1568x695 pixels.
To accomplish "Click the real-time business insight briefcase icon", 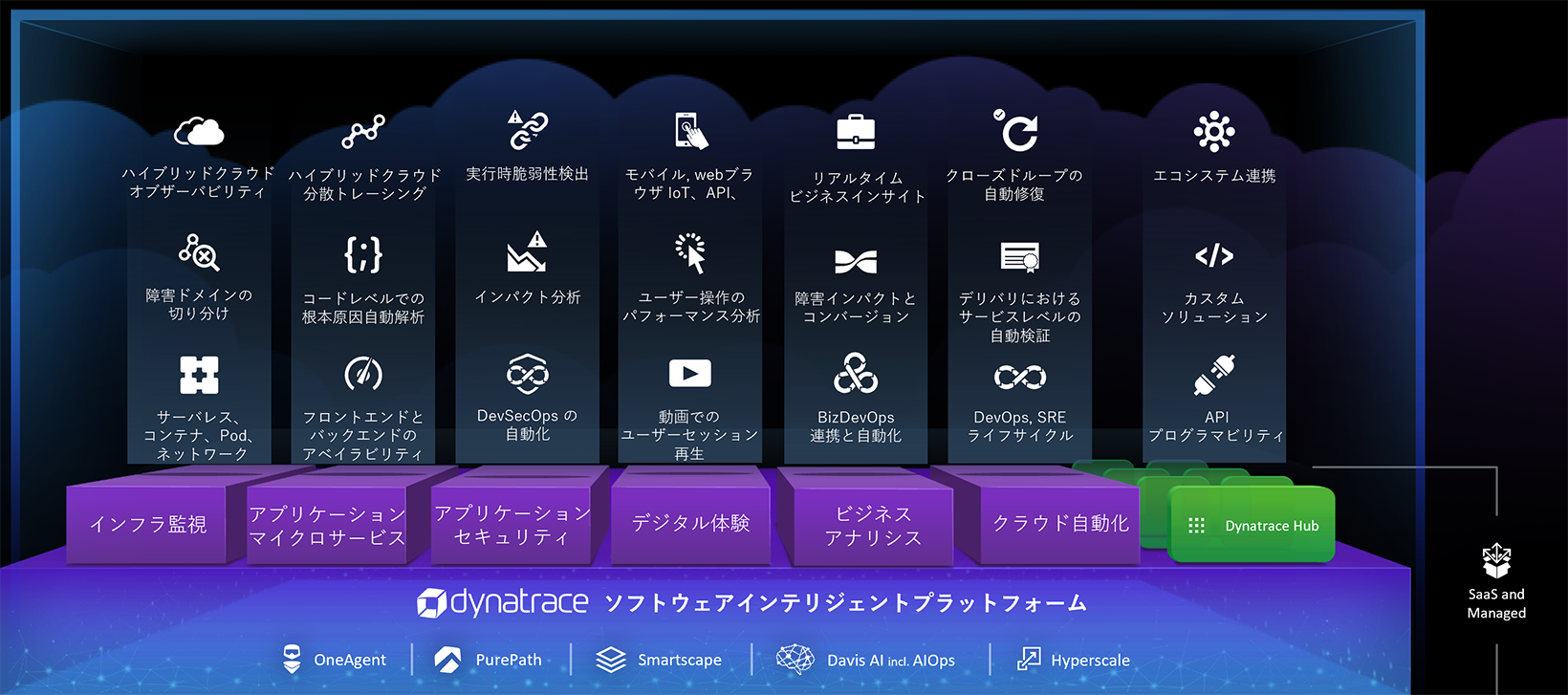I will [x=856, y=132].
